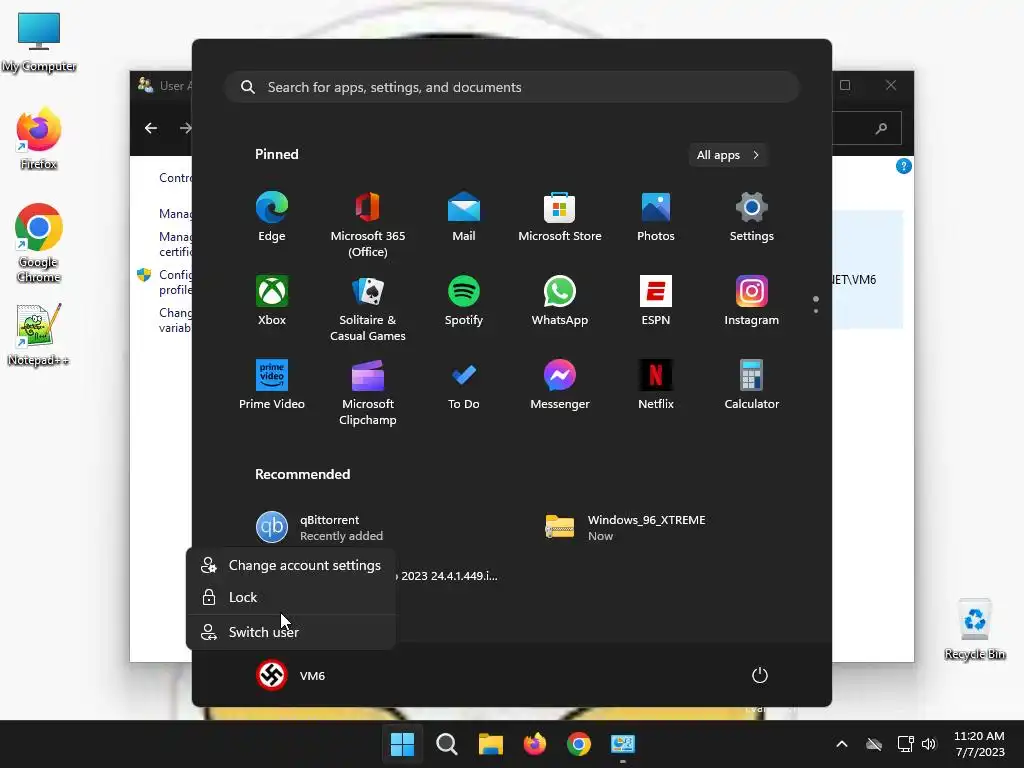The height and width of the screenshot is (768, 1024).
Task: Launch the Netflix app
Action: [x=656, y=385]
